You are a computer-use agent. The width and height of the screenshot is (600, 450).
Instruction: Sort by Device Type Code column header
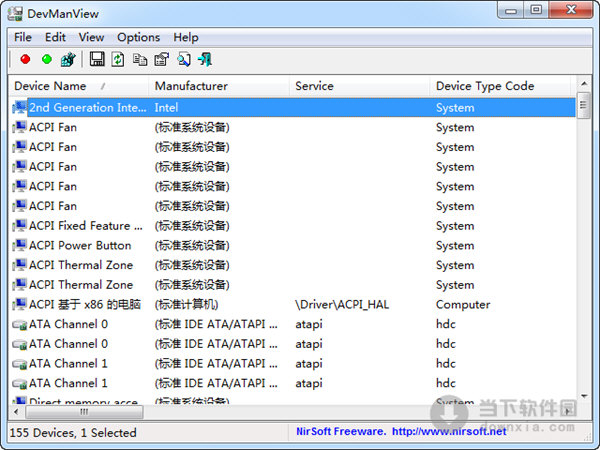[x=500, y=86]
